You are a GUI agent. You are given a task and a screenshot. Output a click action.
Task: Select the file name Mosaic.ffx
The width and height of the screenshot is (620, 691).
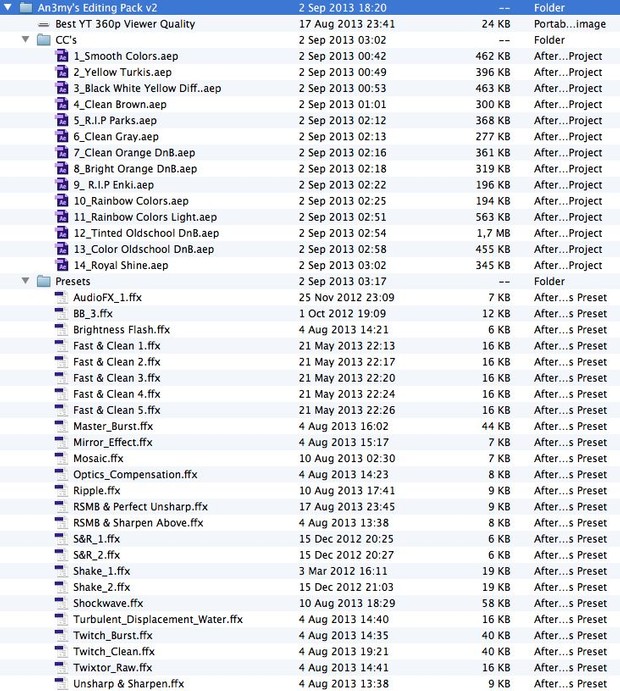[98, 459]
